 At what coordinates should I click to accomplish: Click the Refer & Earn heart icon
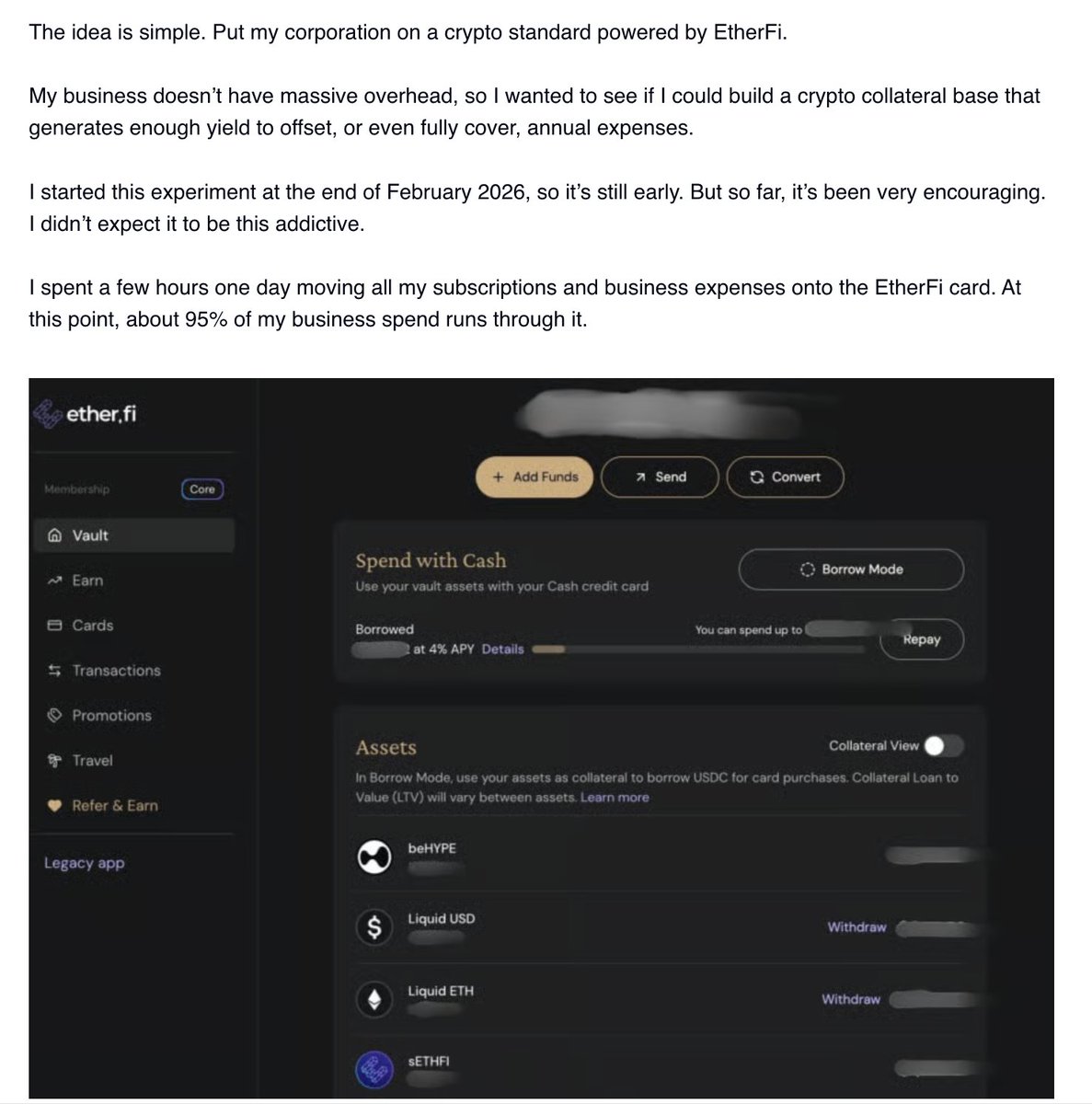pyautogui.click(x=54, y=806)
